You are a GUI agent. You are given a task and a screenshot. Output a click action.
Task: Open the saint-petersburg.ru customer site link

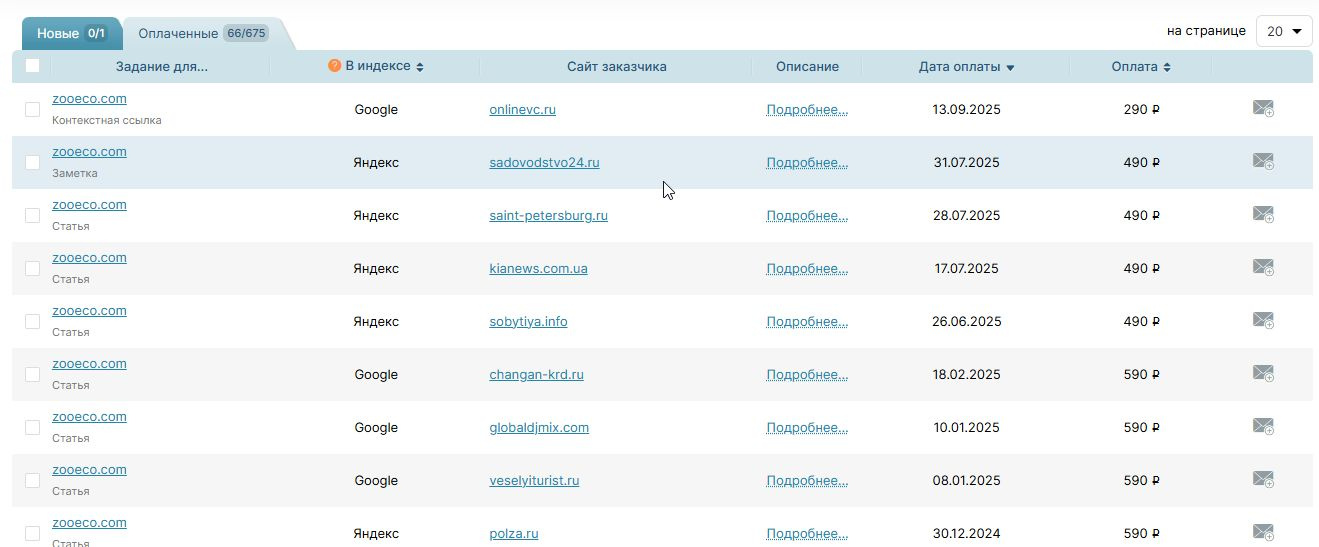click(548, 215)
